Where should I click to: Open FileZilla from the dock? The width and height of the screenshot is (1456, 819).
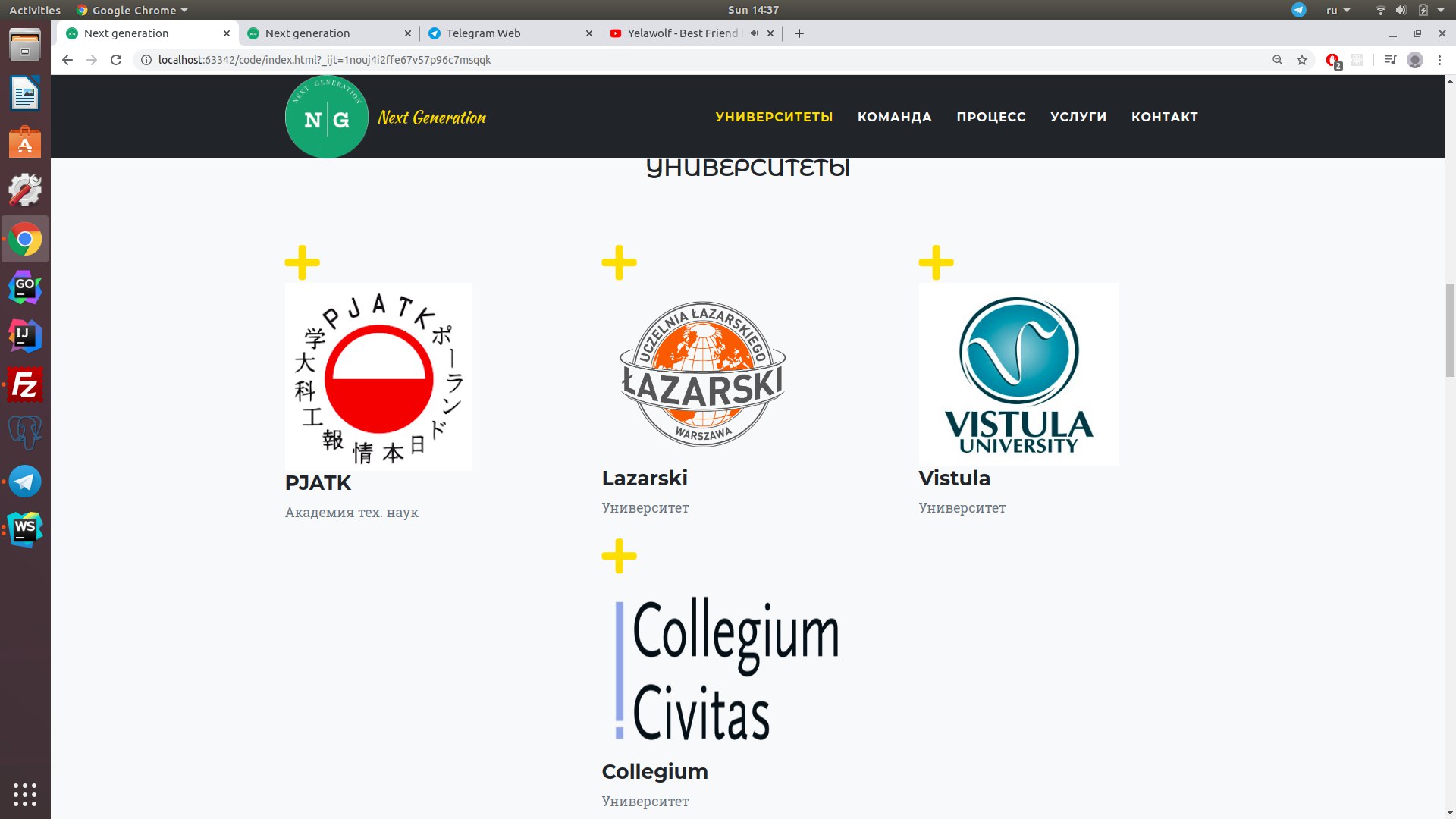click(x=25, y=384)
